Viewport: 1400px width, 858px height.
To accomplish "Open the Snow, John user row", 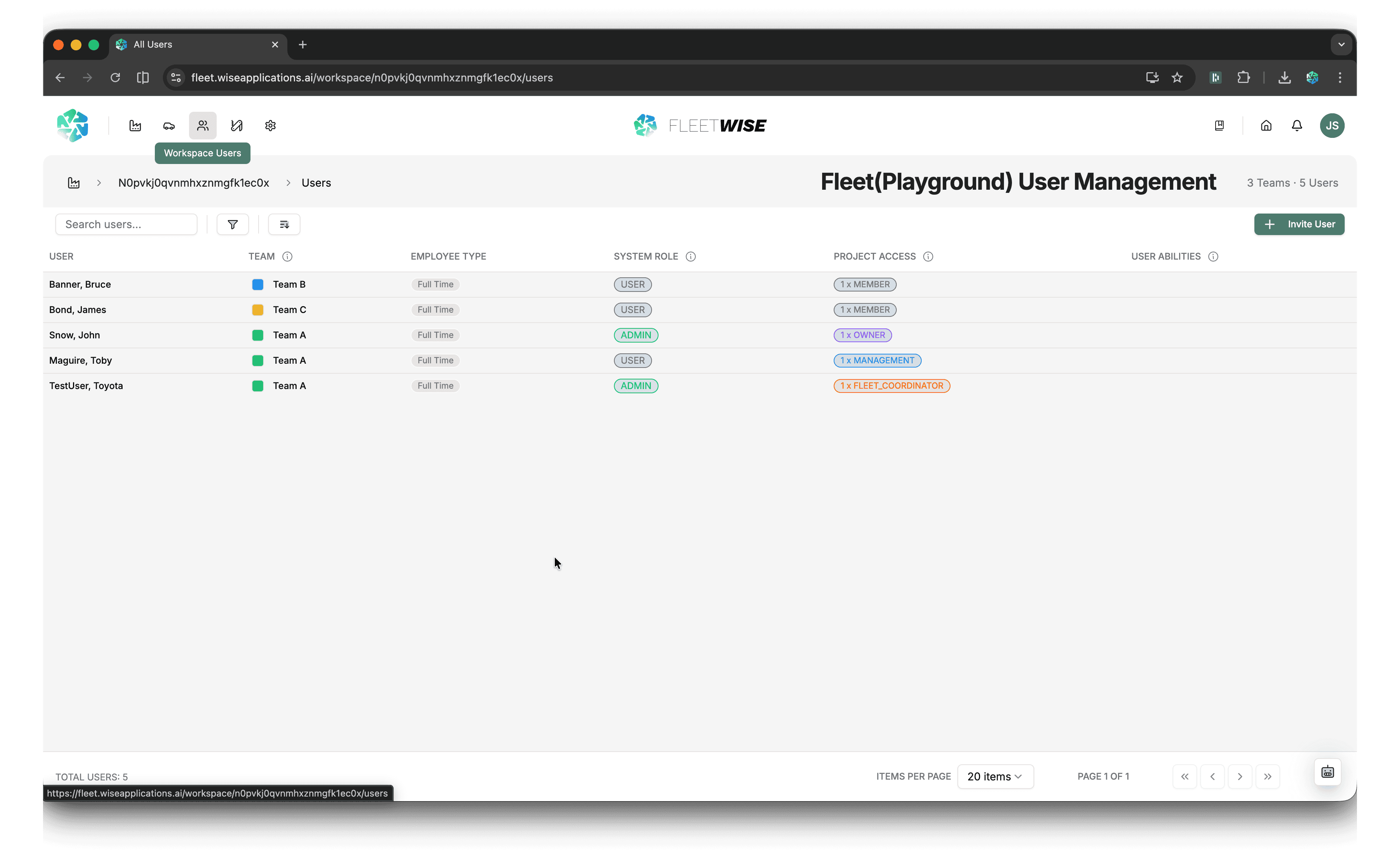I will pos(700,335).
